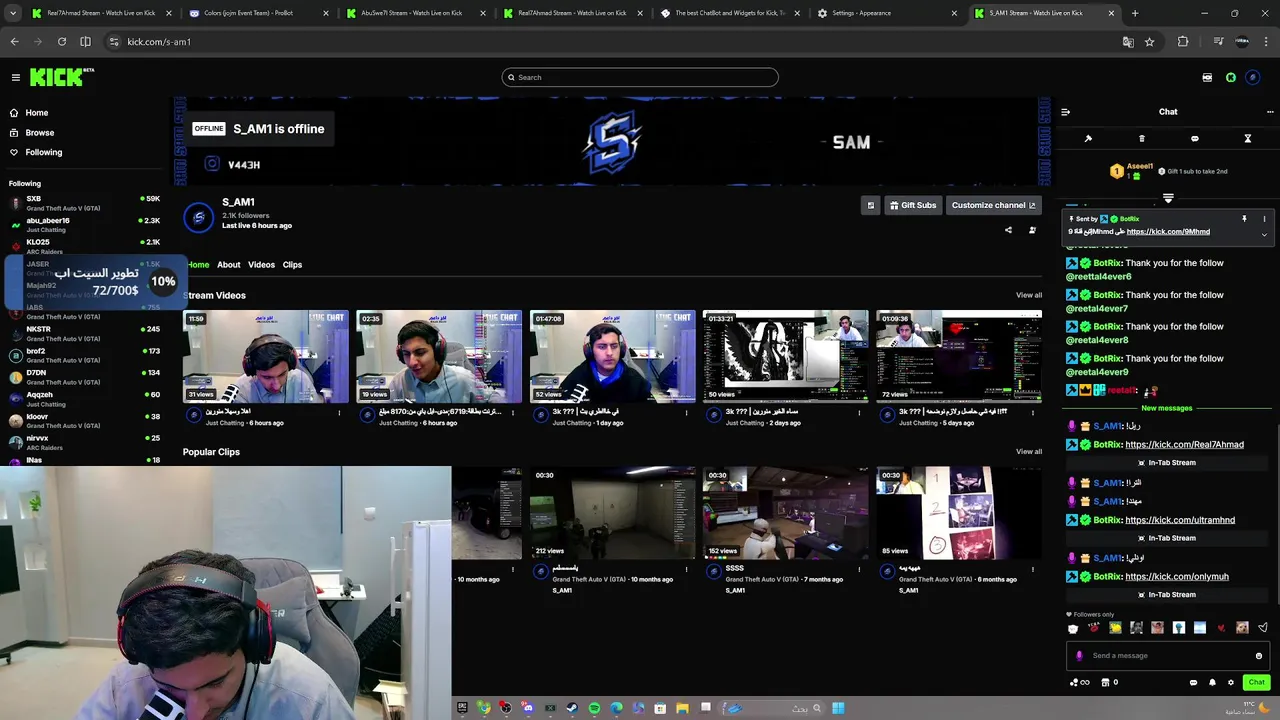
Task: Open the SSSS clip thumbnail with 152 views
Action: click(785, 512)
